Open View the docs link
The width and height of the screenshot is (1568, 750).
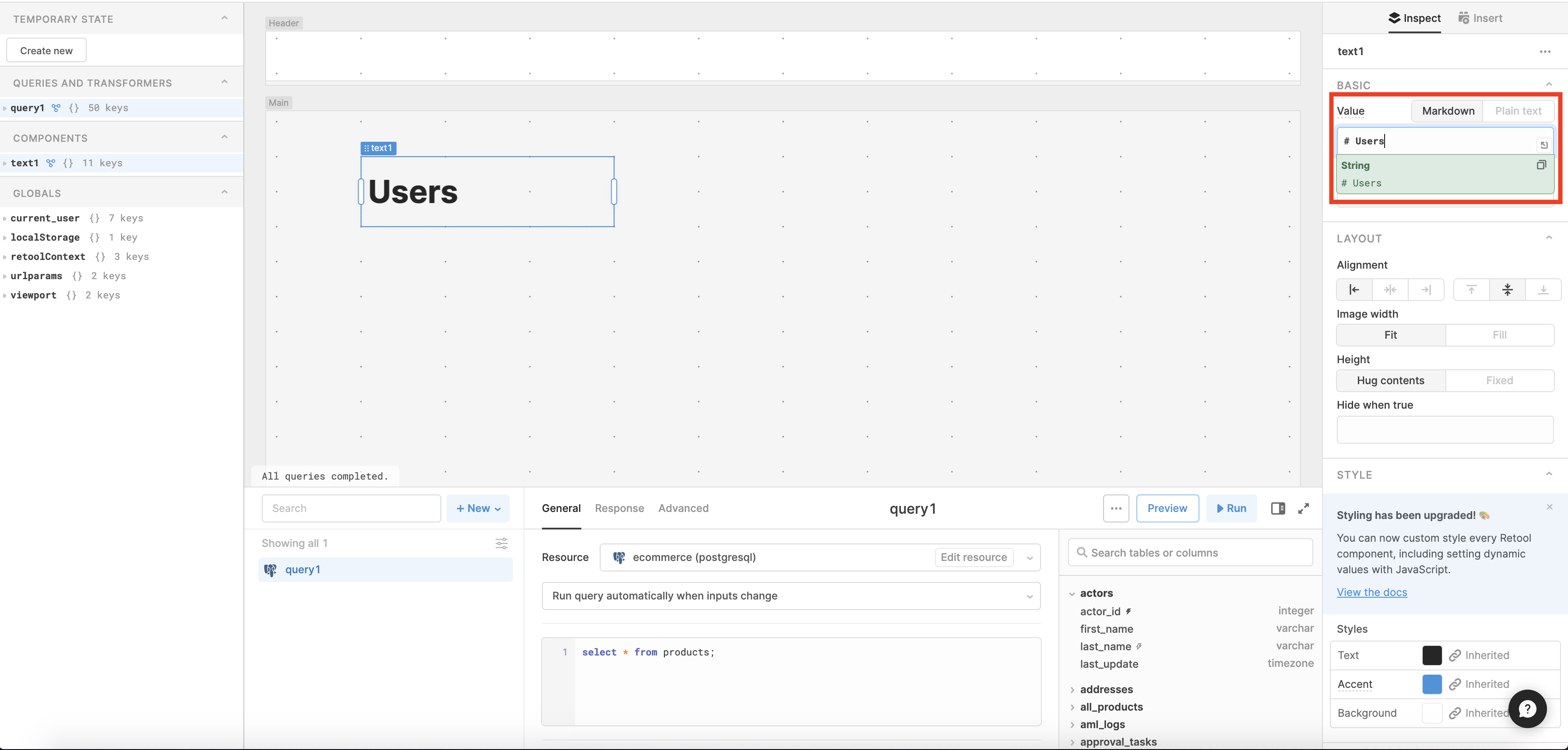pos(1371,592)
